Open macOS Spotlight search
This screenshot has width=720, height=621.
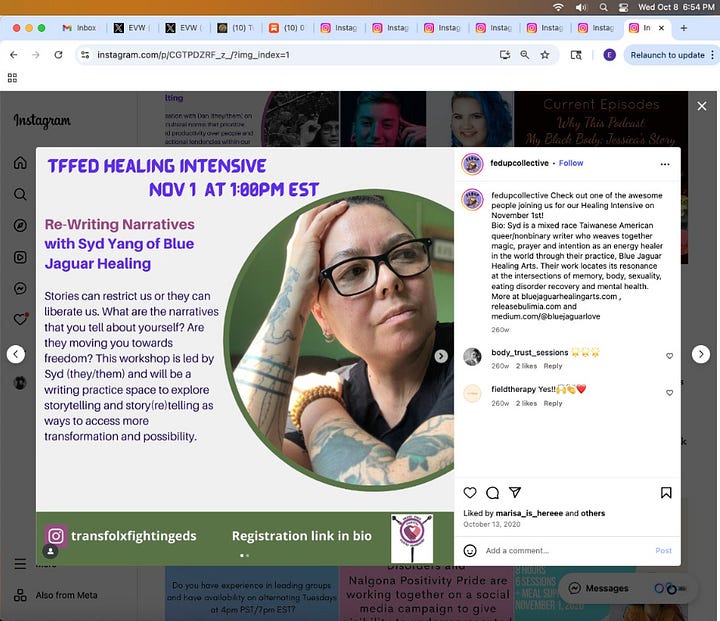[603, 7]
